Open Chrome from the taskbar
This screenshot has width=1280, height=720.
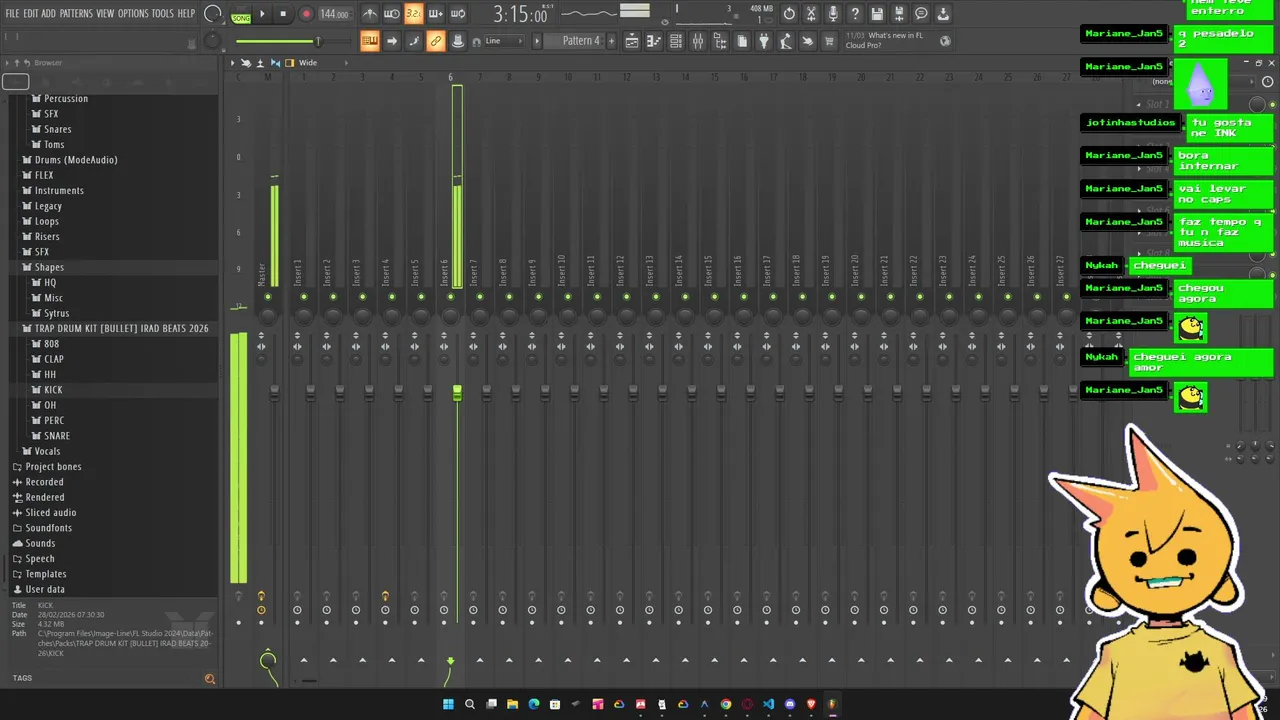[726, 704]
